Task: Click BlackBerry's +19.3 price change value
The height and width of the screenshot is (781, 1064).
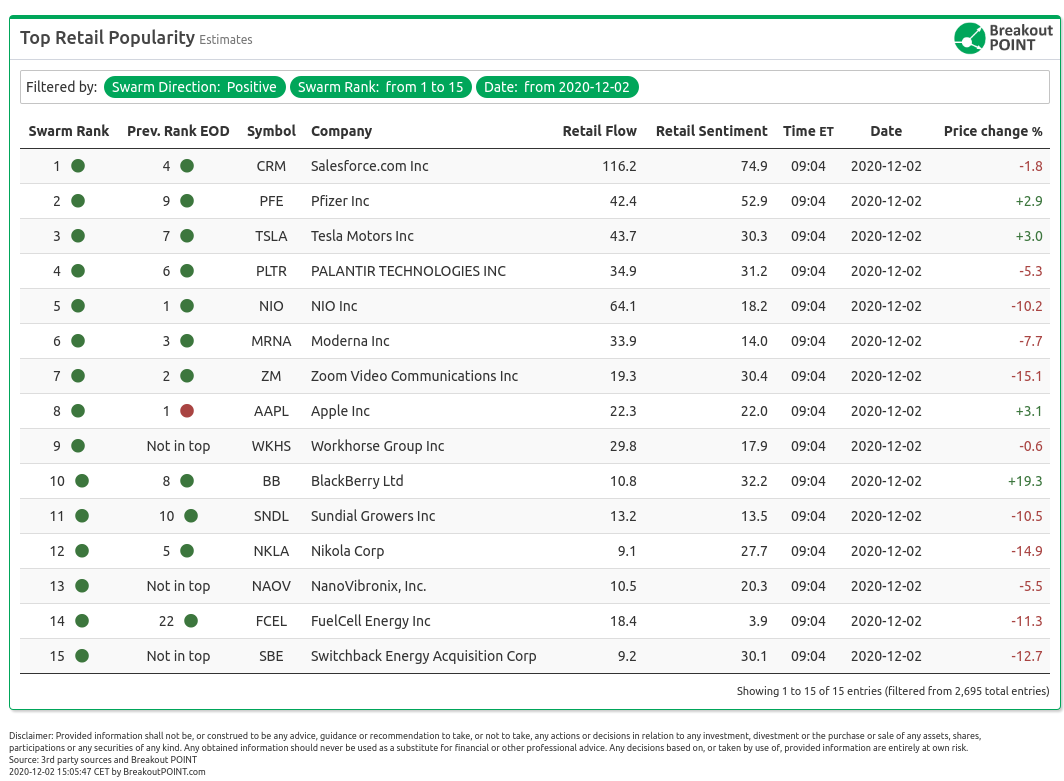Action: [x=1025, y=481]
